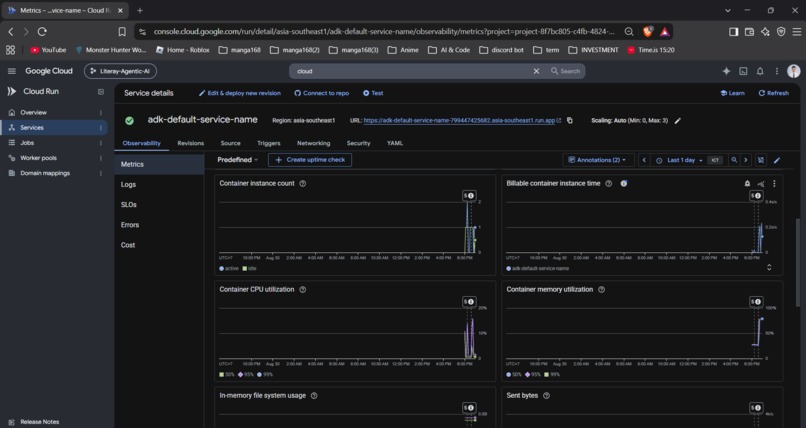
Task: Open the Predefined dashboard dropdown
Action: tap(237, 160)
